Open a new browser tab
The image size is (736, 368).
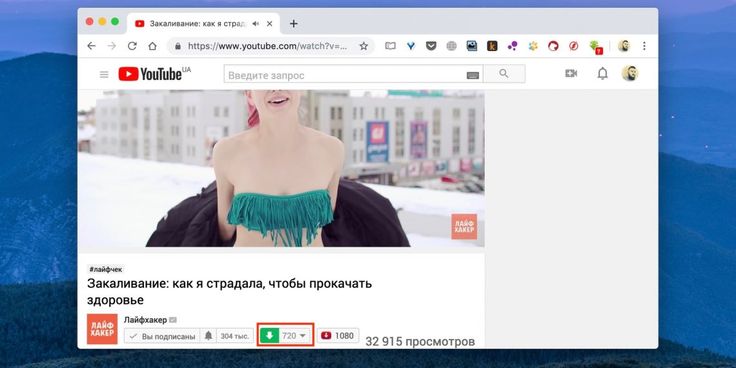(x=293, y=23)
